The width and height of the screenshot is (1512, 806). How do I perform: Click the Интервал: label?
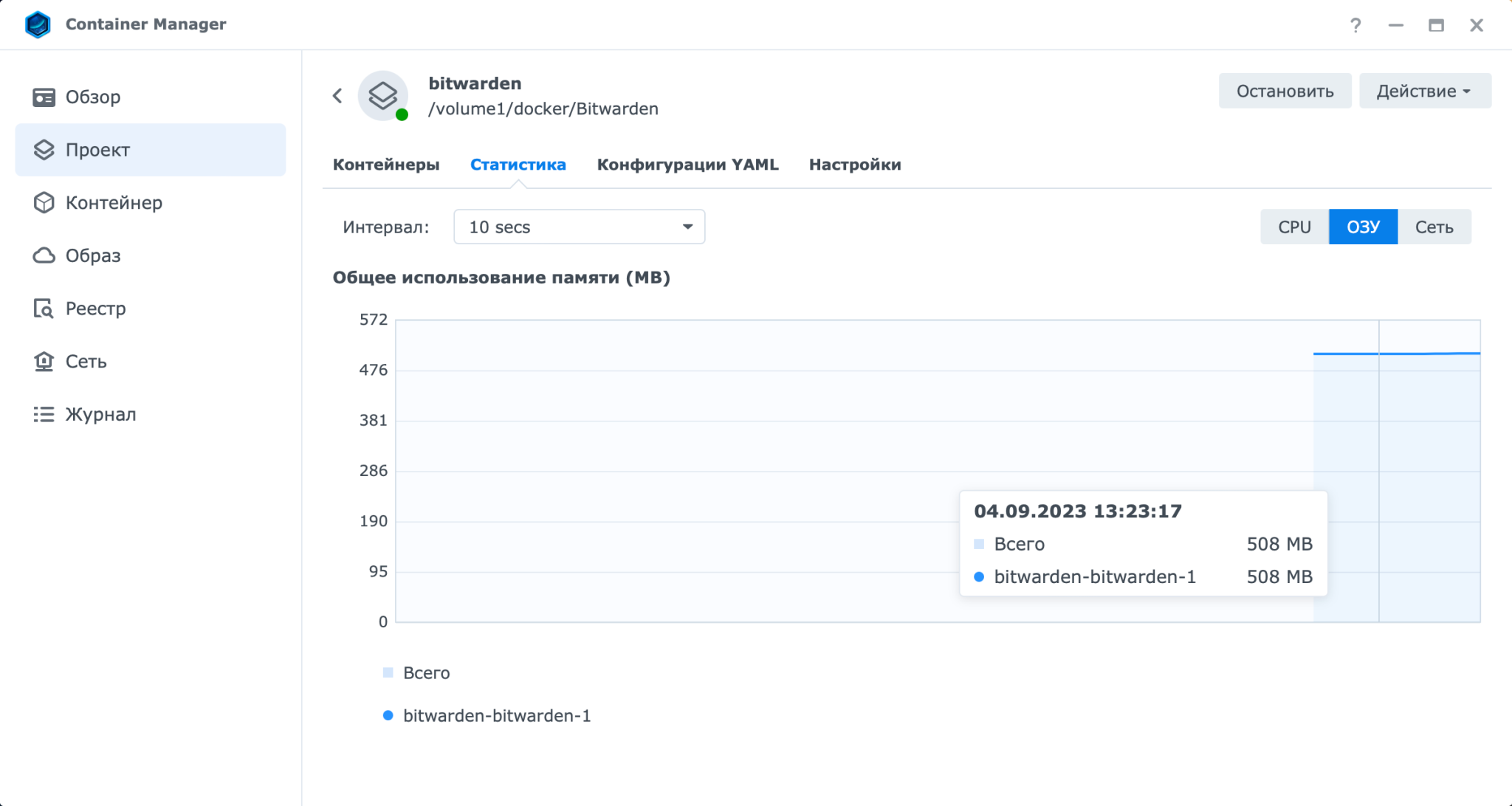(385, 227)
